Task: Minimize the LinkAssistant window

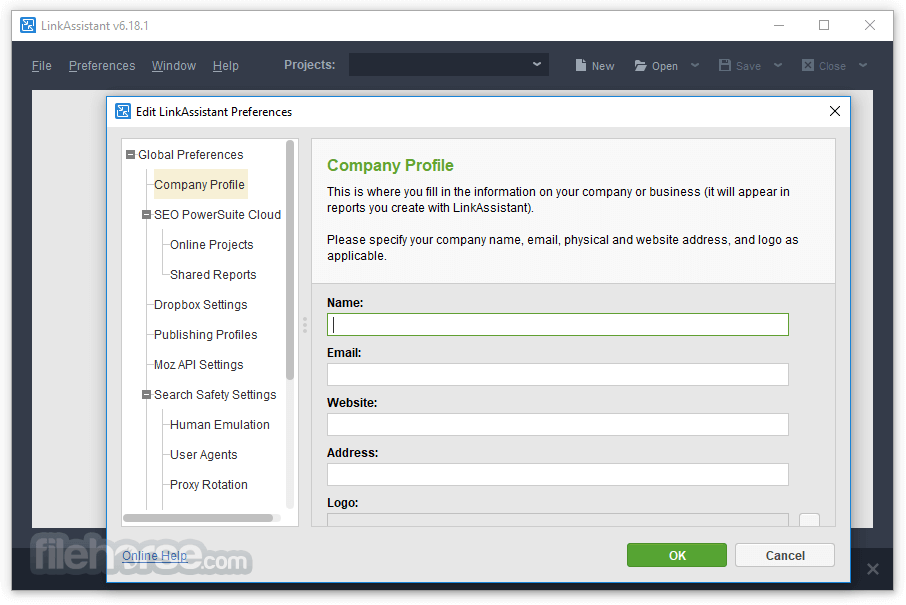Action: (x=779, y=25)
